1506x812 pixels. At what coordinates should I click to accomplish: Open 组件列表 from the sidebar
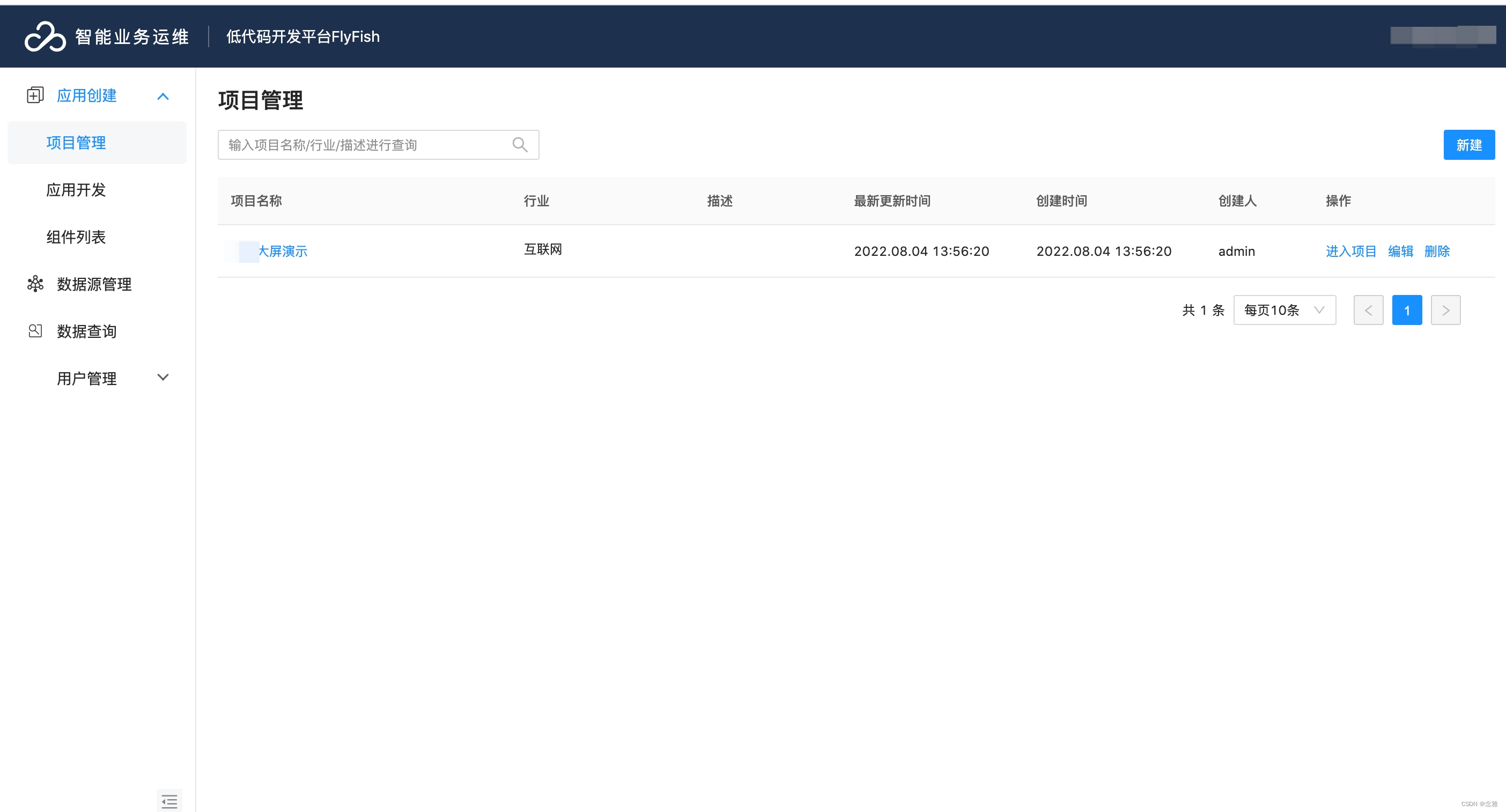click(x=76, y=237)
